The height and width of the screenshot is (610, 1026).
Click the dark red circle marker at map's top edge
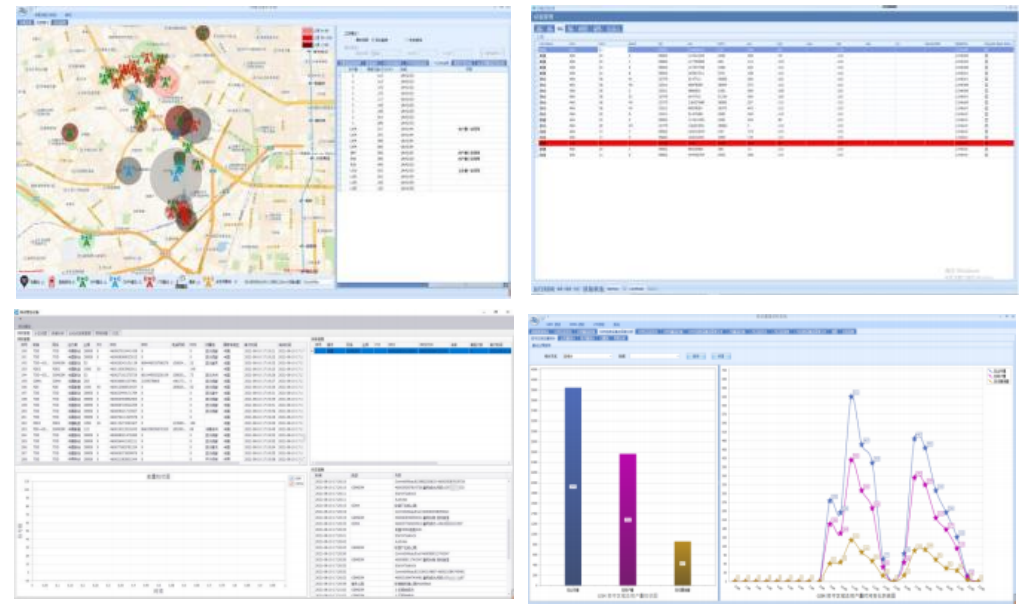click(203, 34)
